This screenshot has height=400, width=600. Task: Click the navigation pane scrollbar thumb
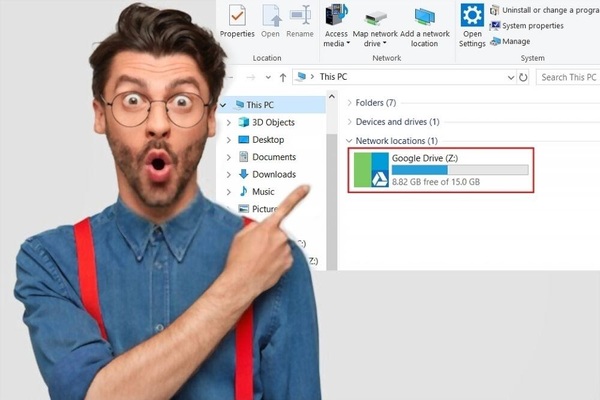coord(332,201)
